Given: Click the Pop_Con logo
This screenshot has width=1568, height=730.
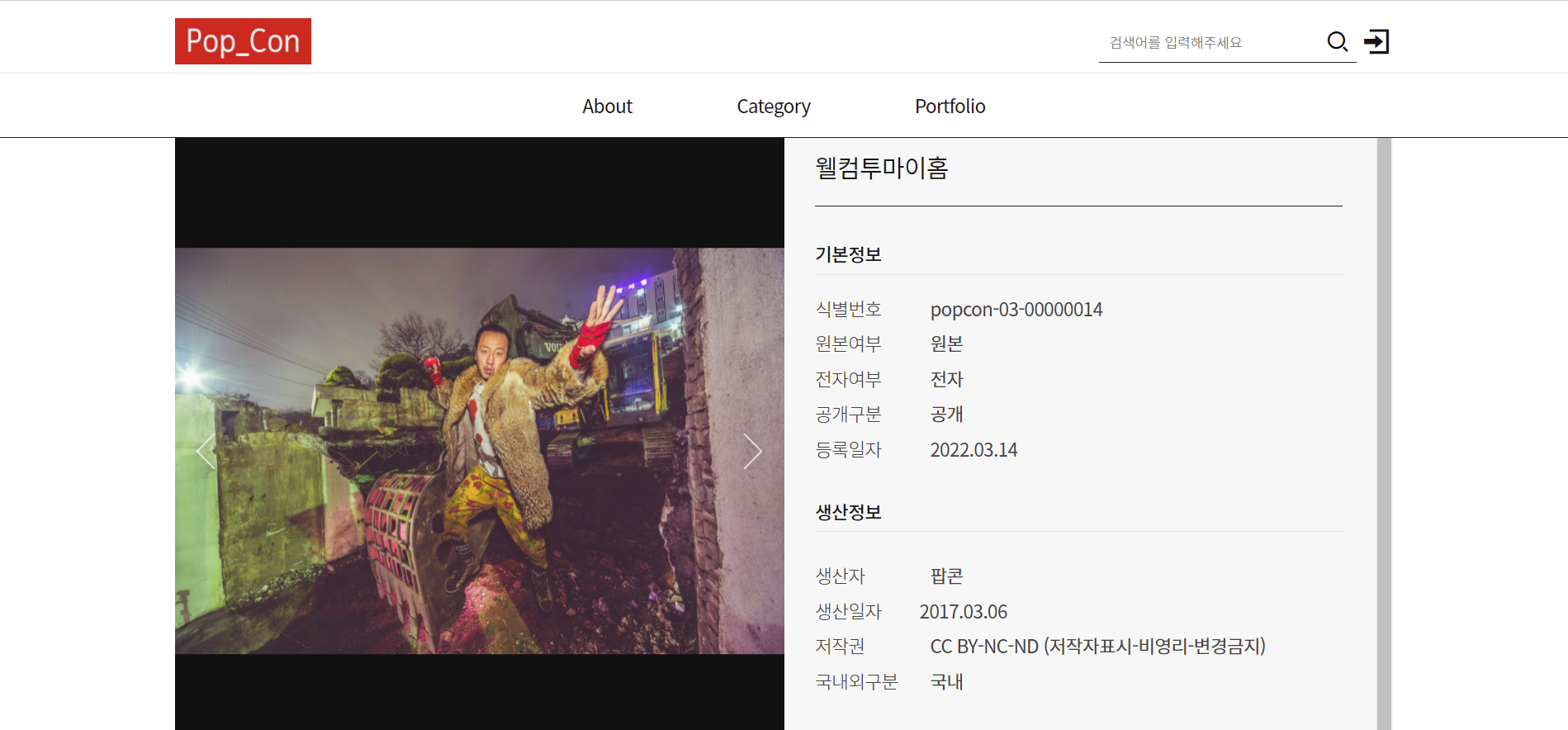Looking at the screenshot, I should point(243,41).
